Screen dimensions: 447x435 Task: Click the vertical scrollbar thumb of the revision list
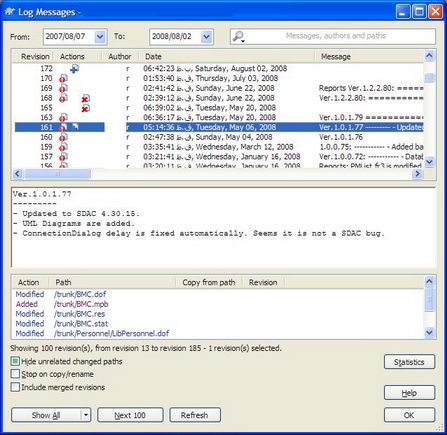(x=429, y=78)
